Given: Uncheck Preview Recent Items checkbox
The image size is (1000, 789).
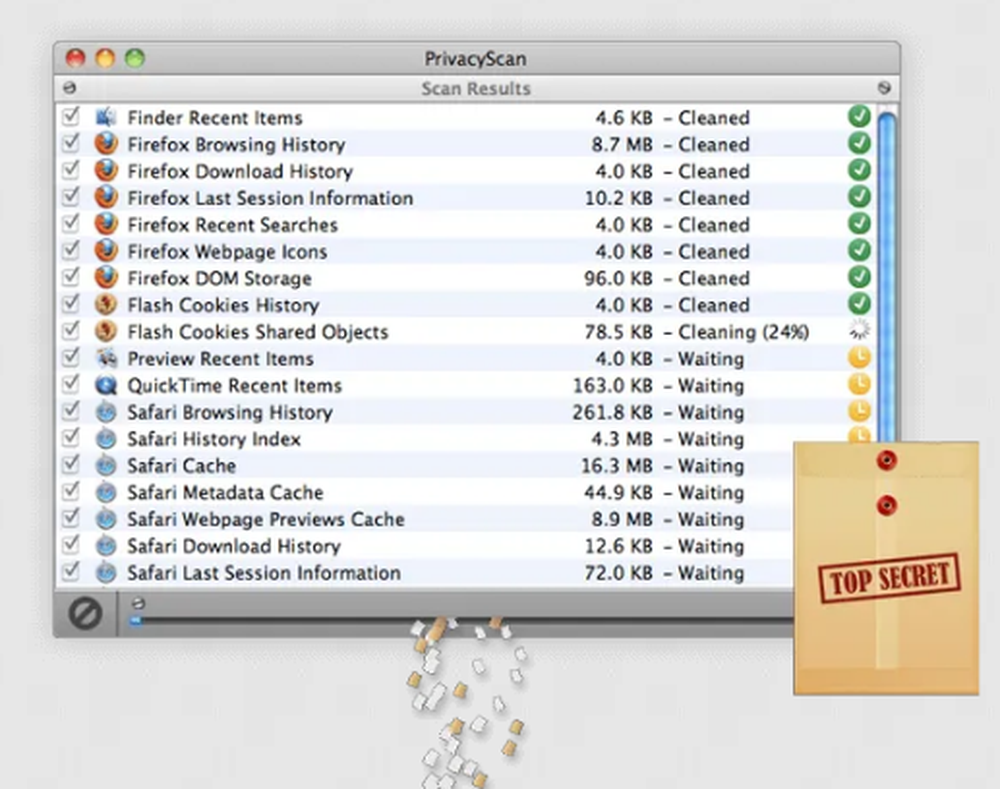Looking at the screenshot, I should pos(71,358).
